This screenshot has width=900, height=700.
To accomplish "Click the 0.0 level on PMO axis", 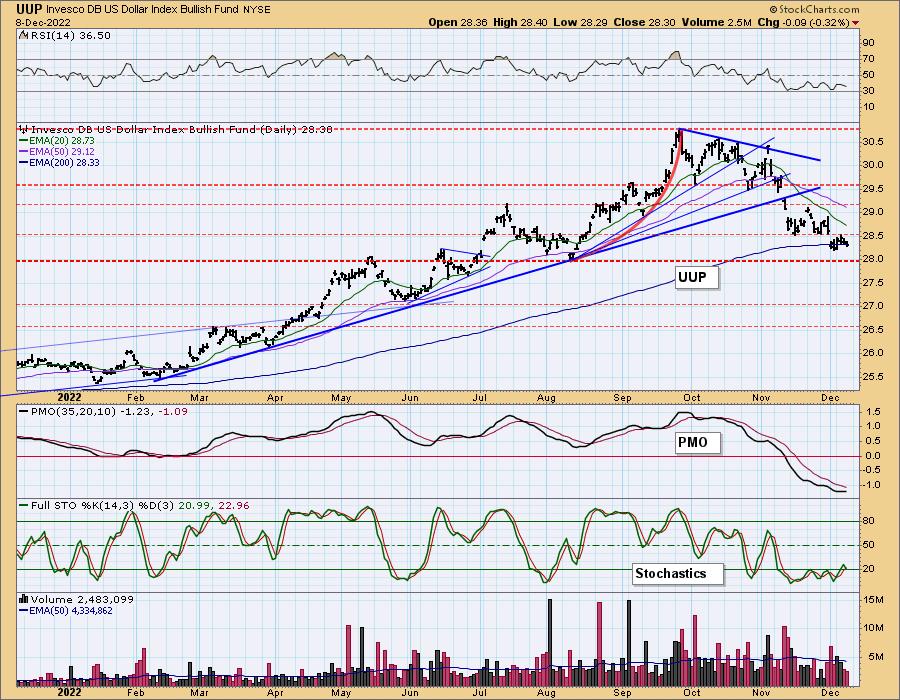I will point(872,456).
